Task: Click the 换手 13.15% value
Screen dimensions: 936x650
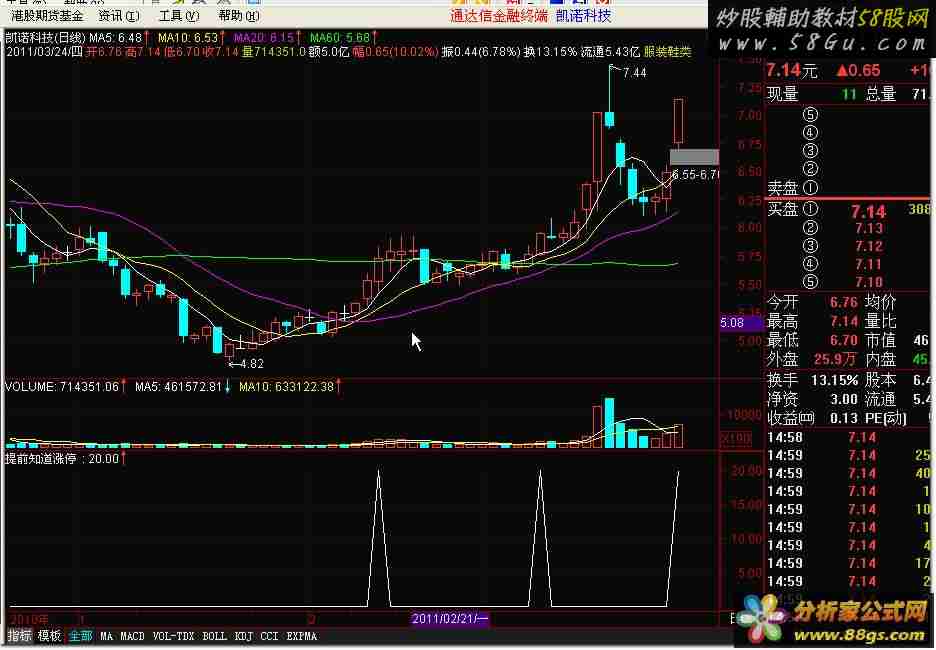Action: click(x=835, y=380)
